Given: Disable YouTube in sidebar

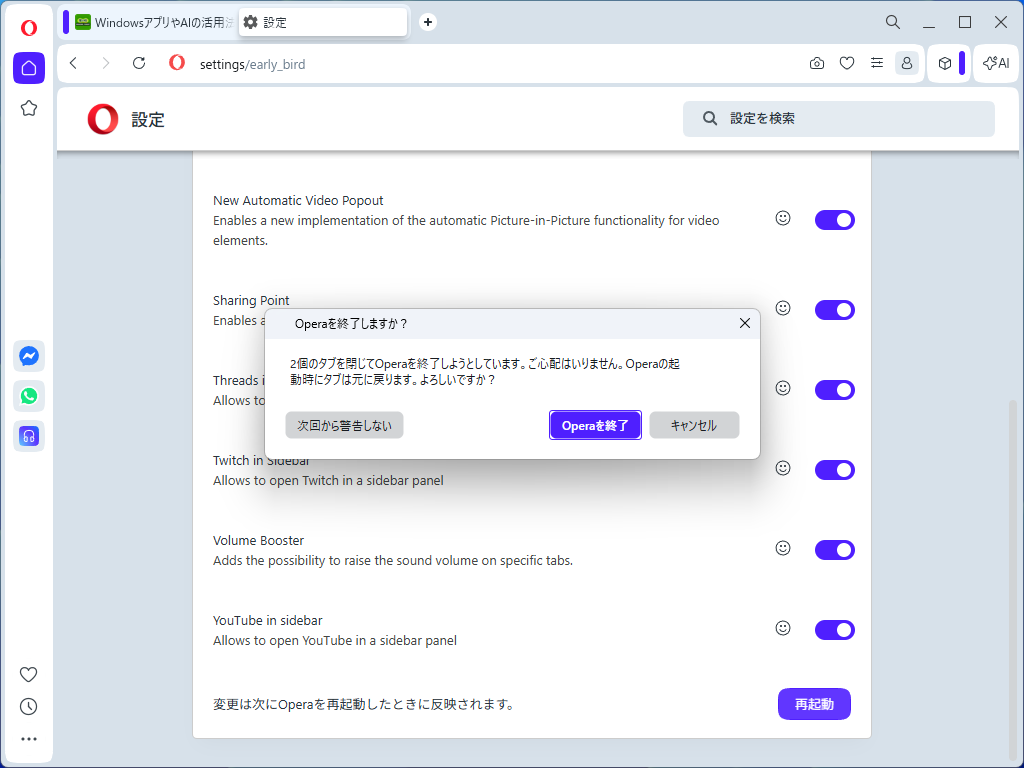Looking at the screenshot, I should [x=835, y=629].
